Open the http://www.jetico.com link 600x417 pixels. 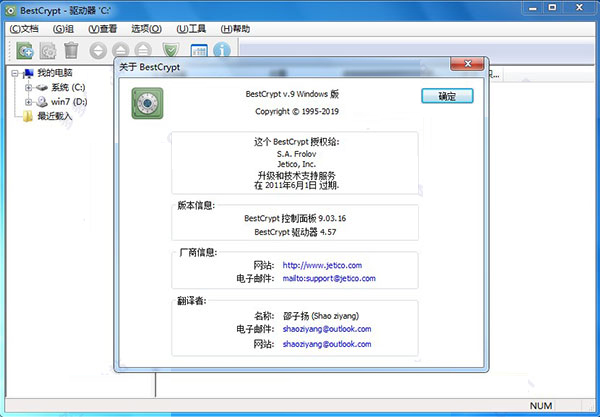pyautogui.click(x=322, y=265)
